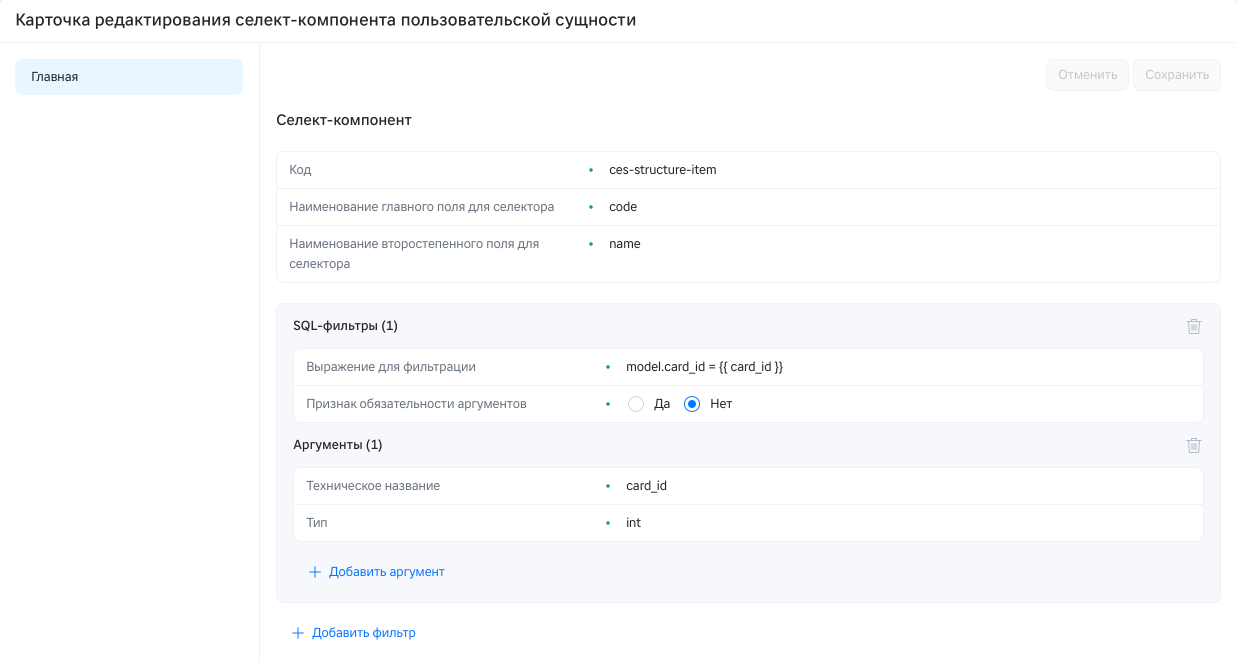Click the Техническое название label
This screenshot has height=663, width=1236.
(x=373, y=486)
